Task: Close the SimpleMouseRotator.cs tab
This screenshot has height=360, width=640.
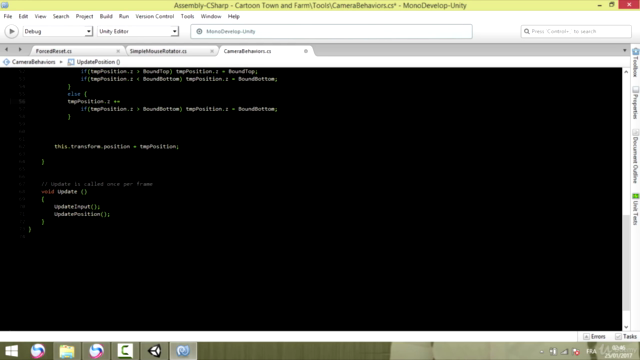Action: point(212,51)
